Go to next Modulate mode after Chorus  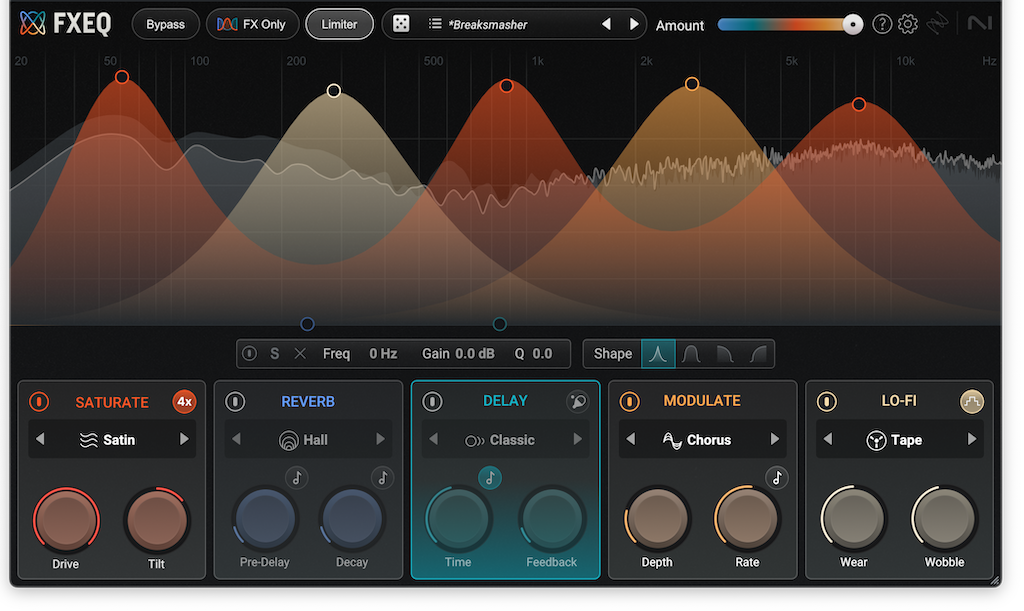(775, 439)
